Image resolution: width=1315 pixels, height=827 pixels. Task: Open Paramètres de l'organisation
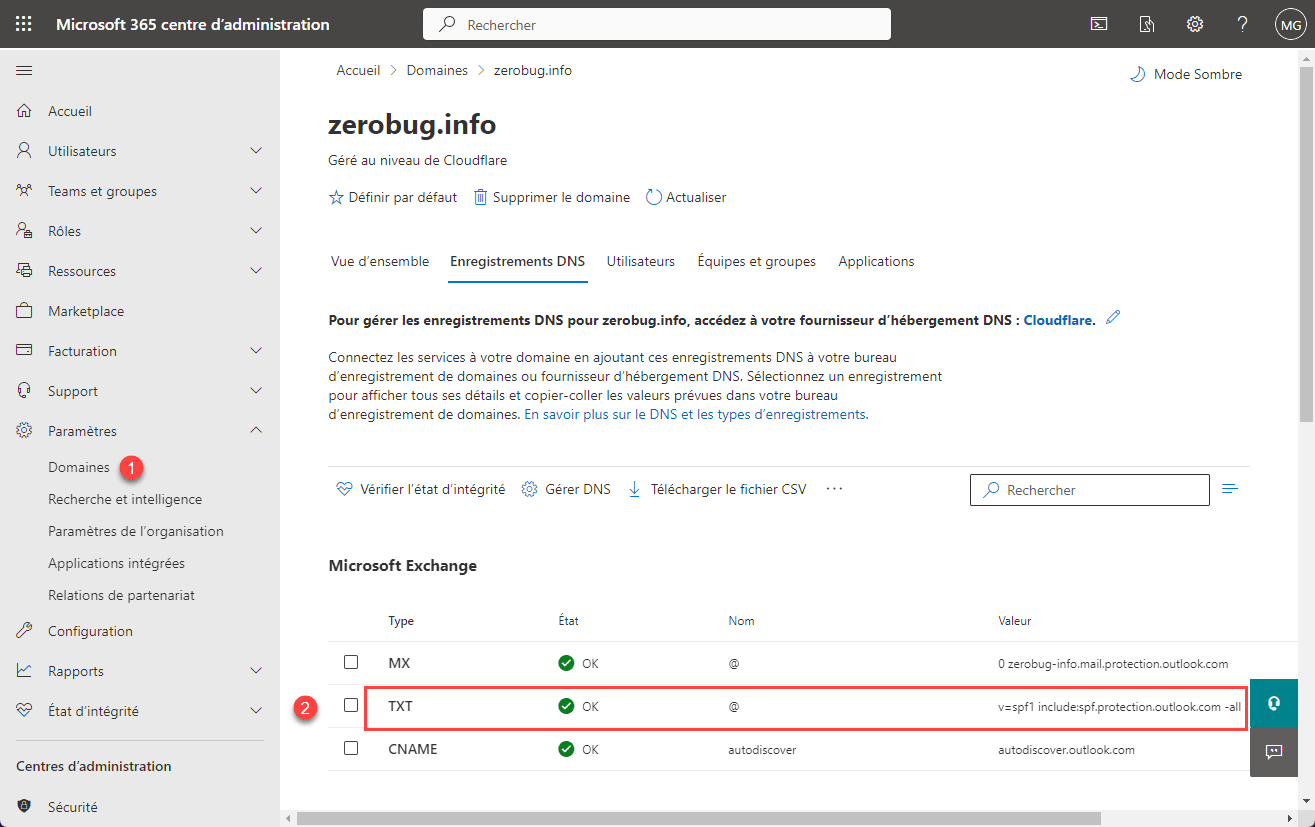(x=136, y=531)
